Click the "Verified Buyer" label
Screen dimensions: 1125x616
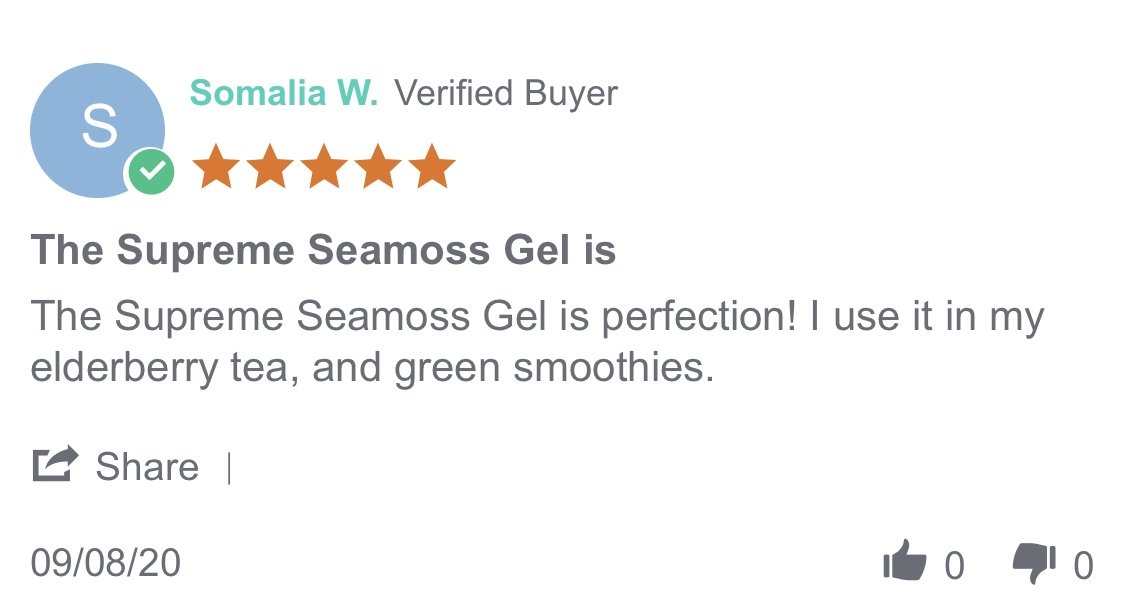coord(506,93)
